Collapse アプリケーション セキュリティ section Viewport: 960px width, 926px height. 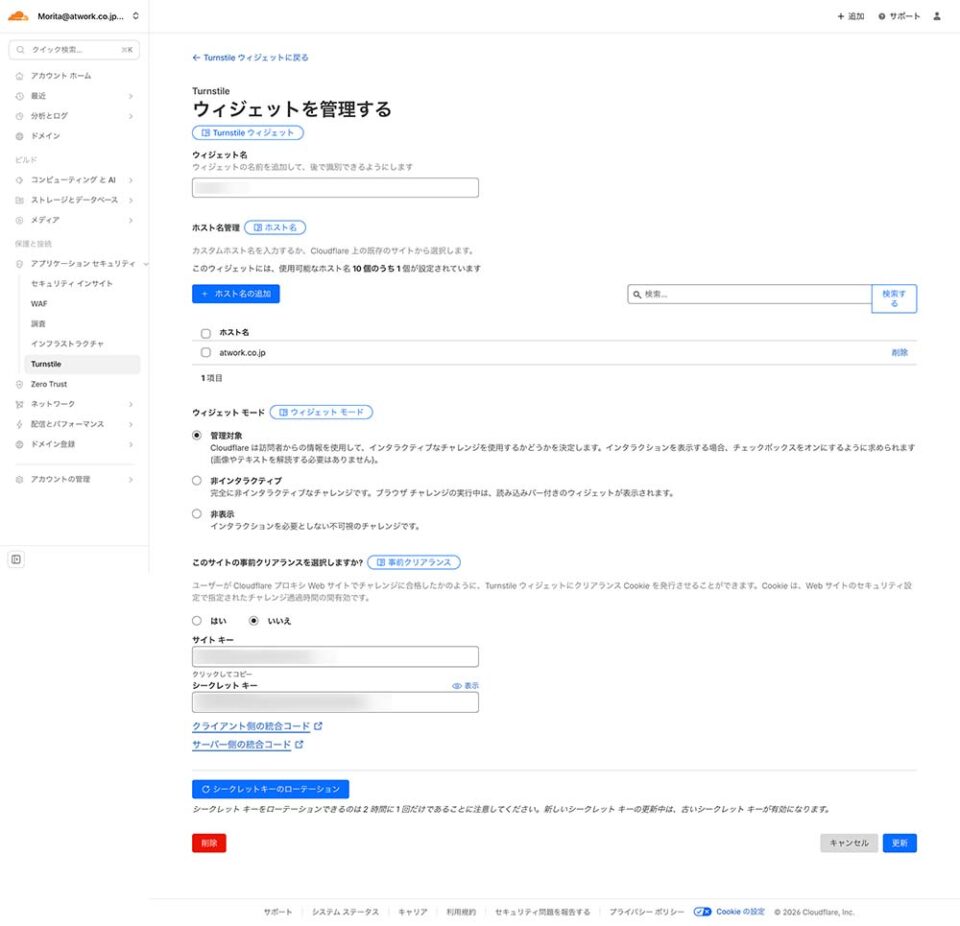(x=146, y=263)
